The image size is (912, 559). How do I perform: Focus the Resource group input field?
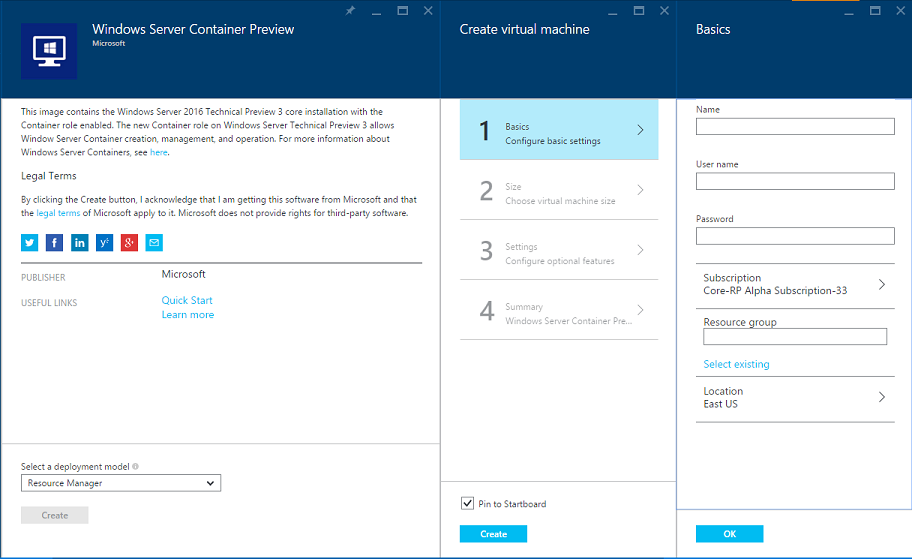[795, 337]
